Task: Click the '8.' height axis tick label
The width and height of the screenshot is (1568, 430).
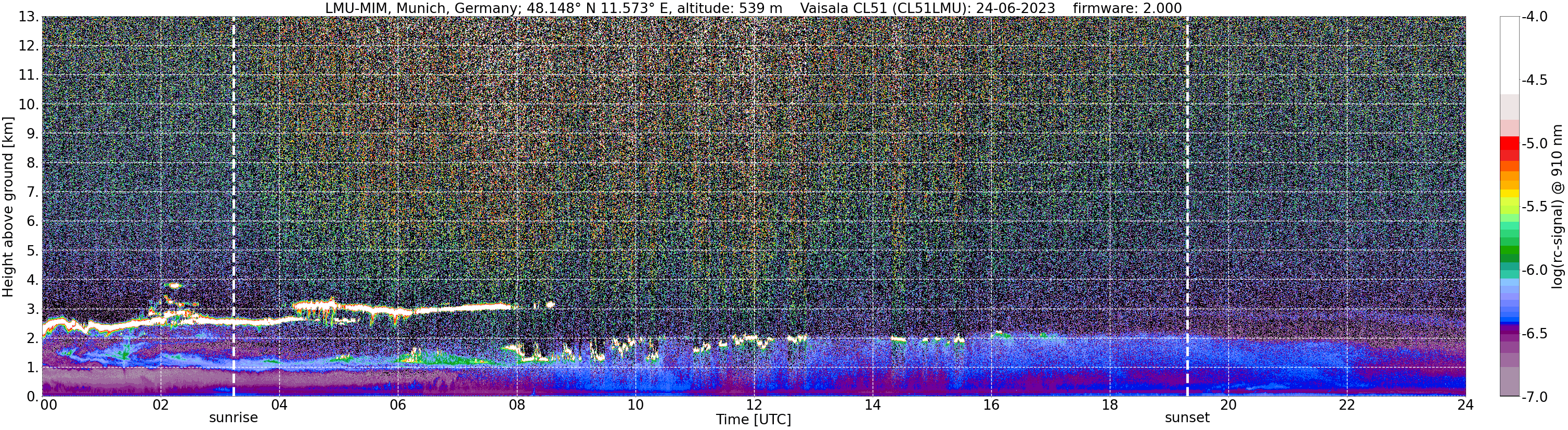Action: [33, 163]
